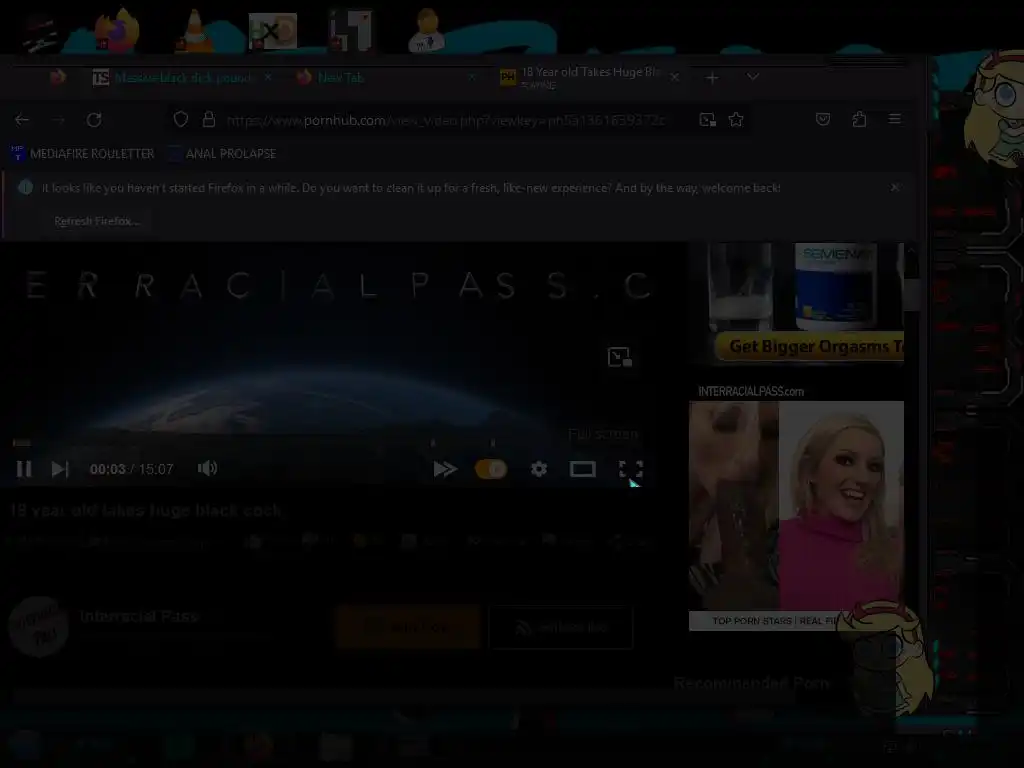Switch the player to theater mode

tap(583, 469)
